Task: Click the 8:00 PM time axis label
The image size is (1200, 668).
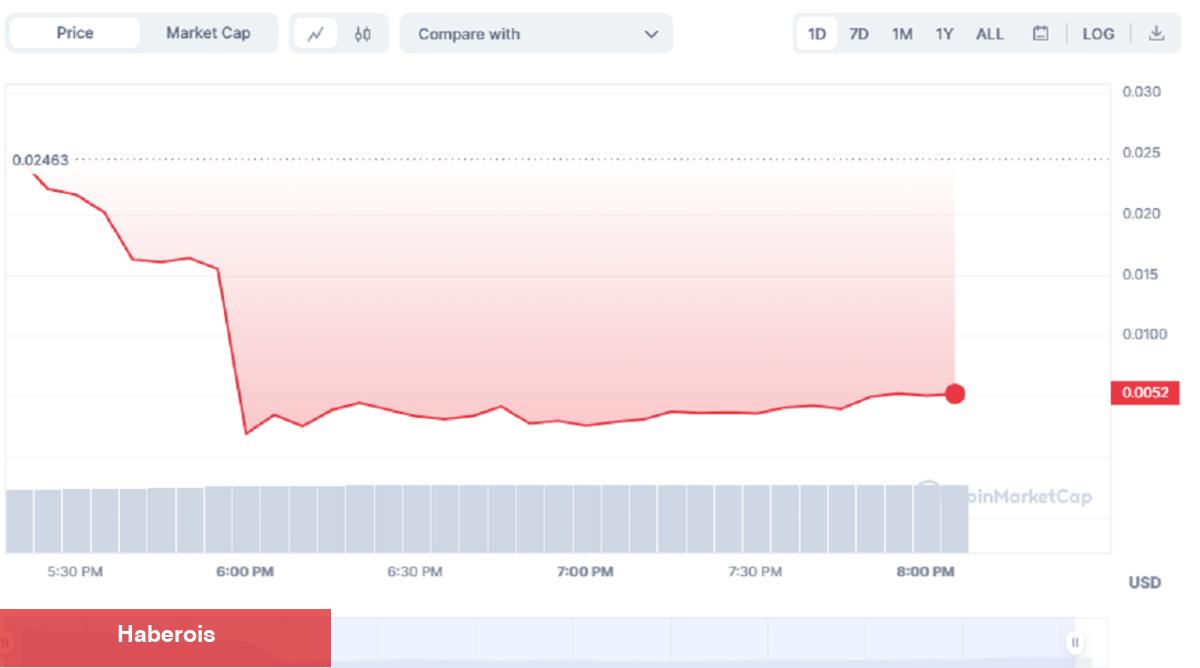Action: (925, 572)
